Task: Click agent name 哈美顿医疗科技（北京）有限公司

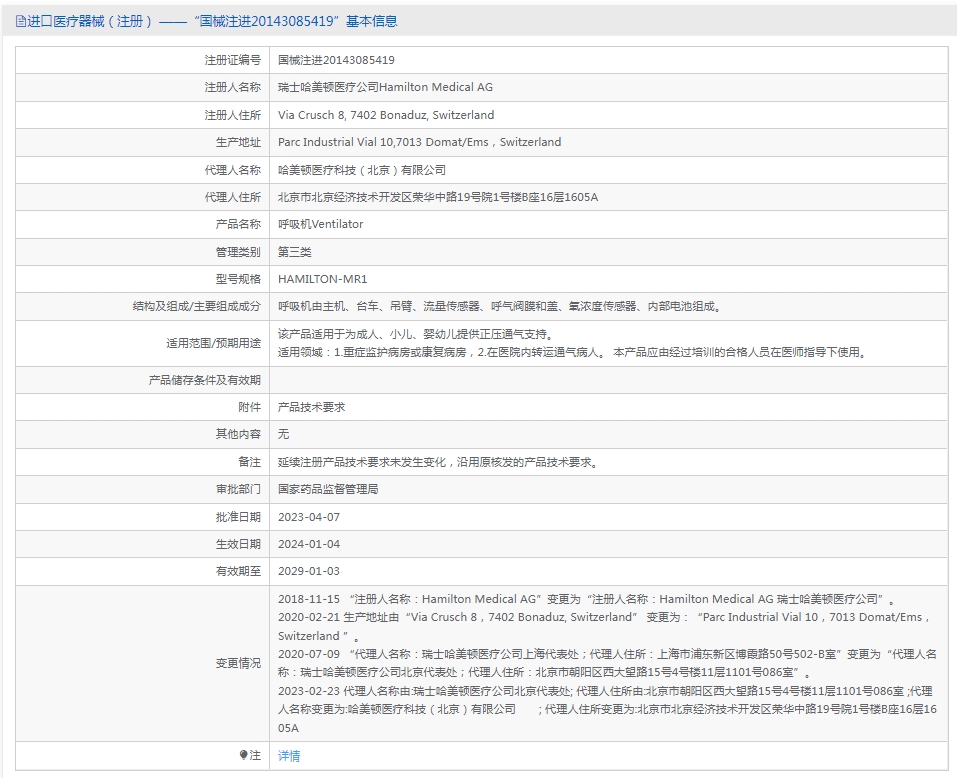Action: point(362,170)
